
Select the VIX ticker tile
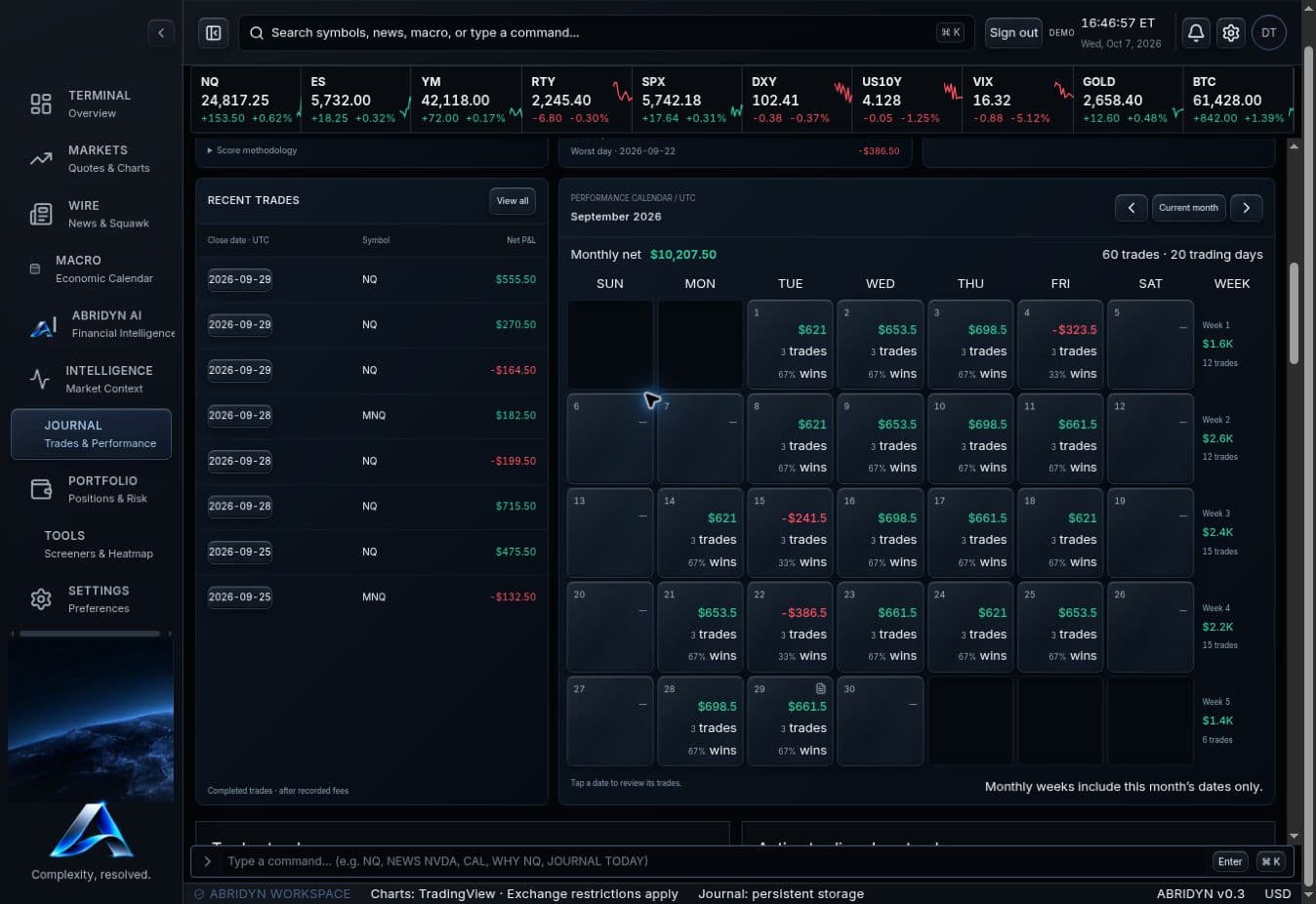(1016, 99)
